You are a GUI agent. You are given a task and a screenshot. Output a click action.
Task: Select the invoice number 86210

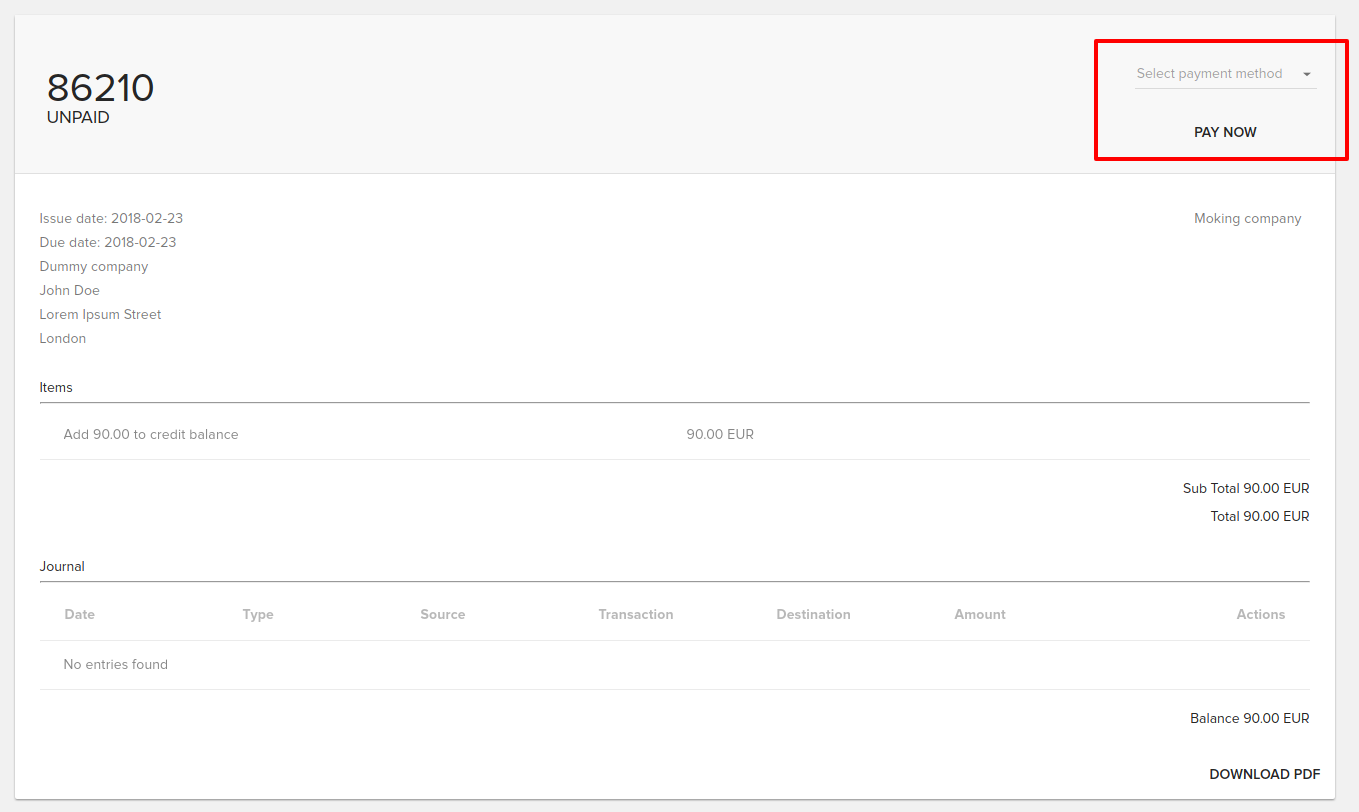point(100,87)
